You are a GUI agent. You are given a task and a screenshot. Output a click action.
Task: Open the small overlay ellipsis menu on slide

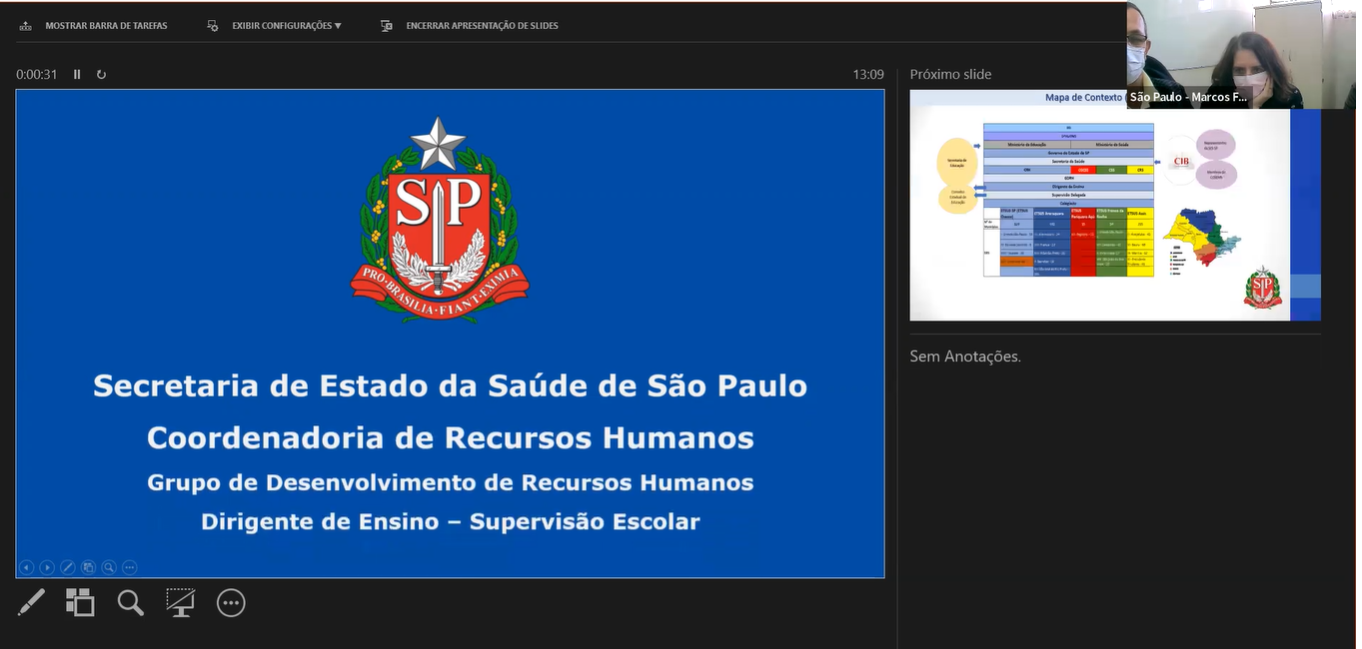129,567
